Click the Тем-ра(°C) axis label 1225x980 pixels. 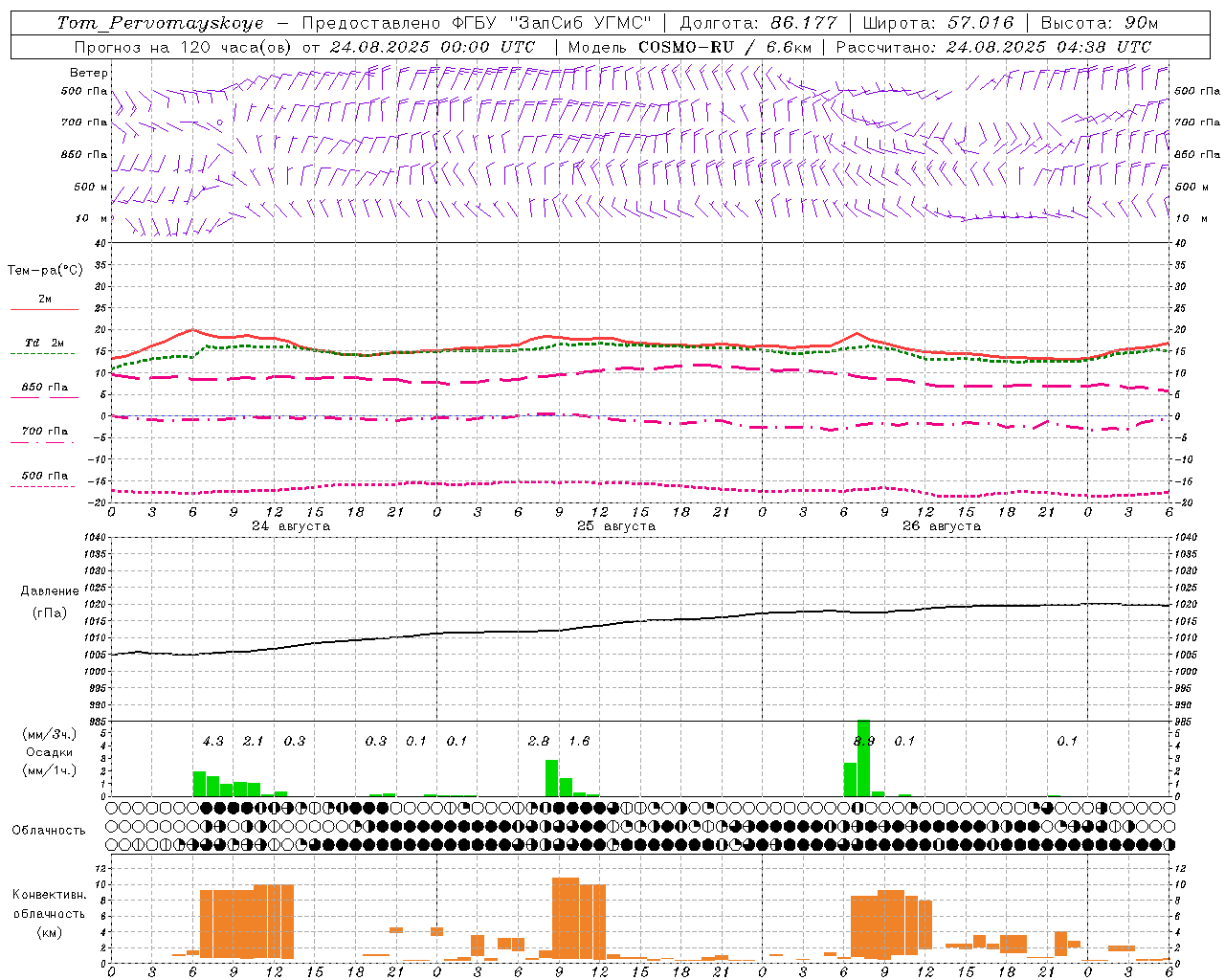point(45,271)
